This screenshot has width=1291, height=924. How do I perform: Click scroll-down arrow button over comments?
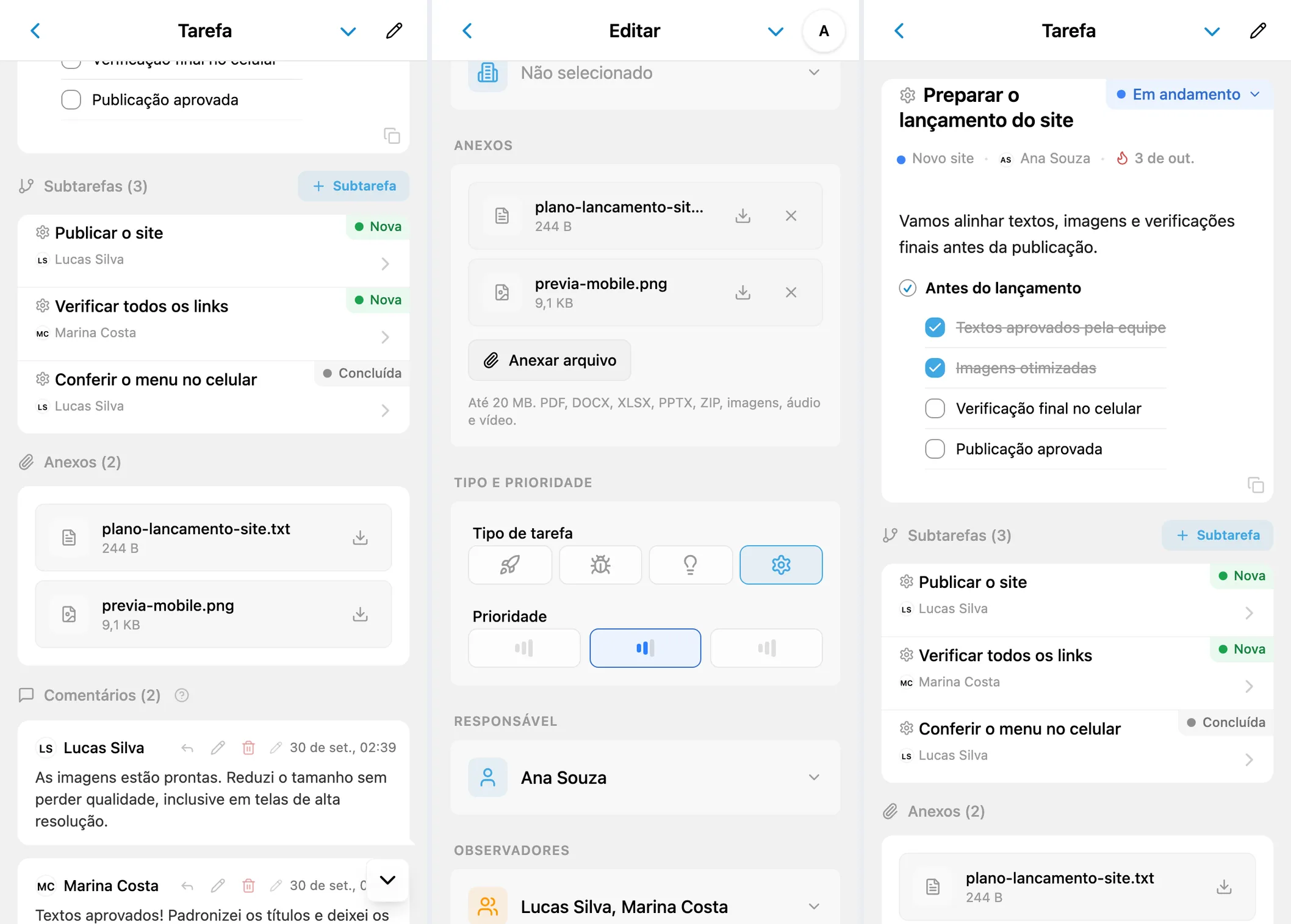(387, 880)
